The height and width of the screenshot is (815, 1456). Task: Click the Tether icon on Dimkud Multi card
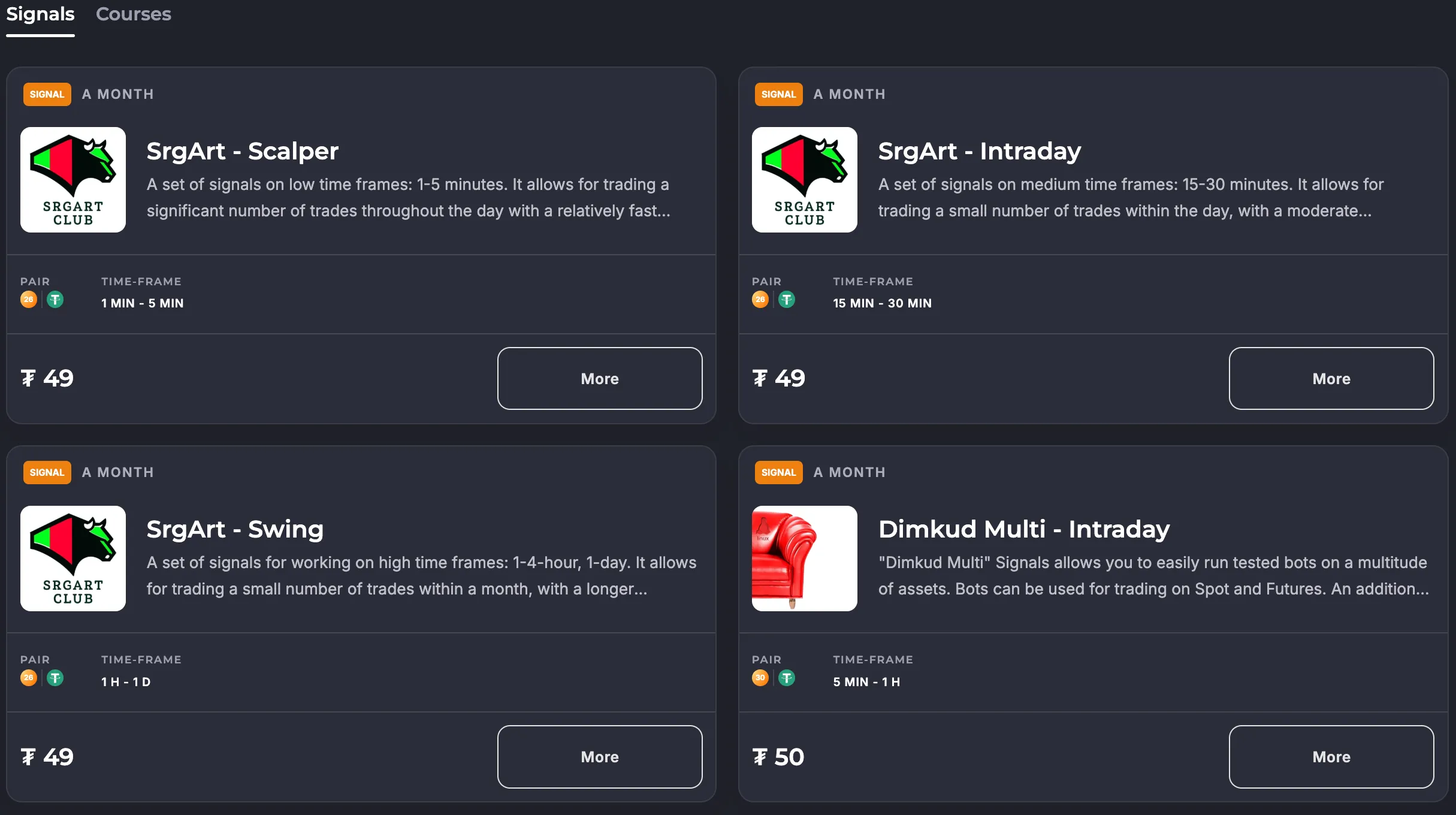[x=787, y=678]
